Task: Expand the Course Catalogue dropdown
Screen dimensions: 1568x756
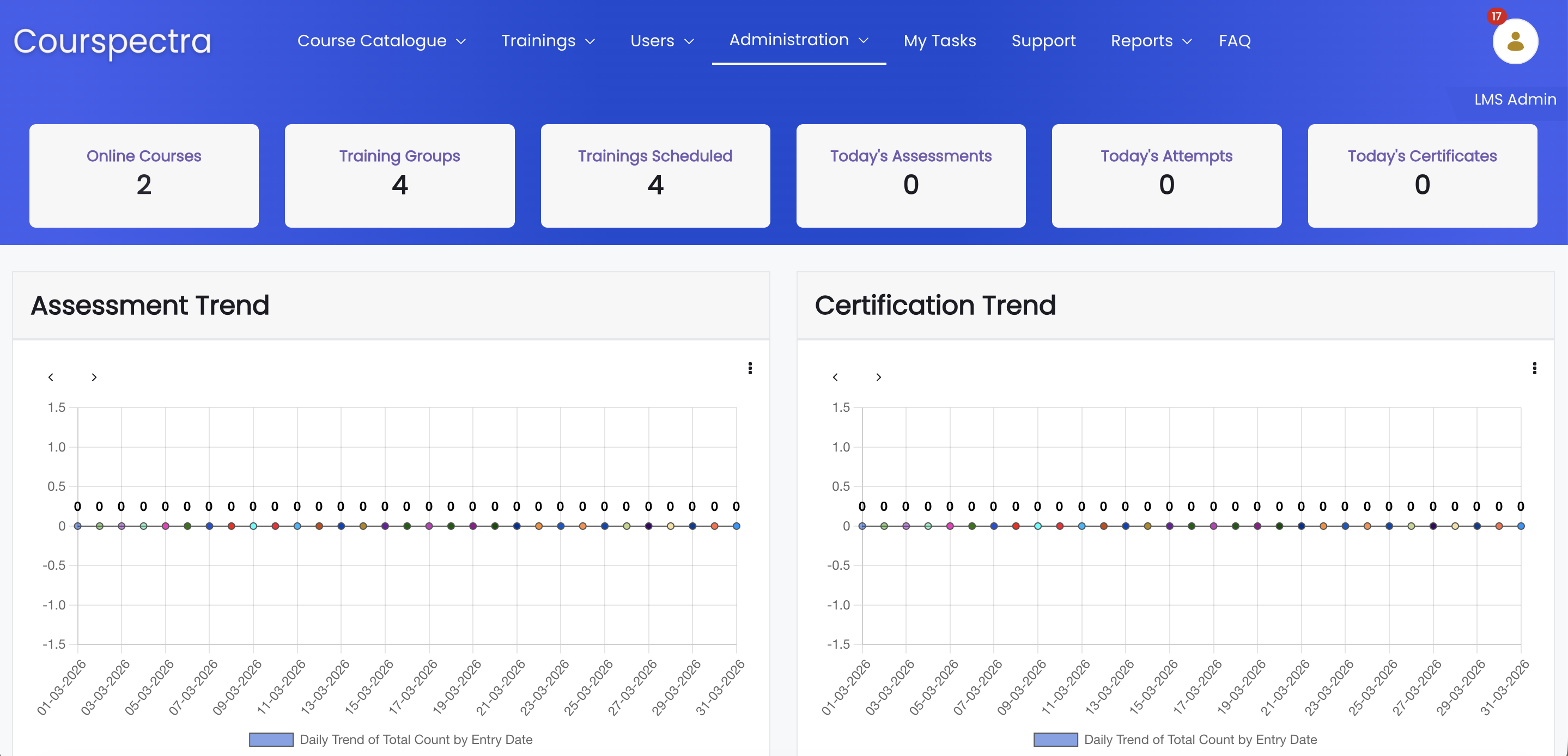Action: coord(381,41)
